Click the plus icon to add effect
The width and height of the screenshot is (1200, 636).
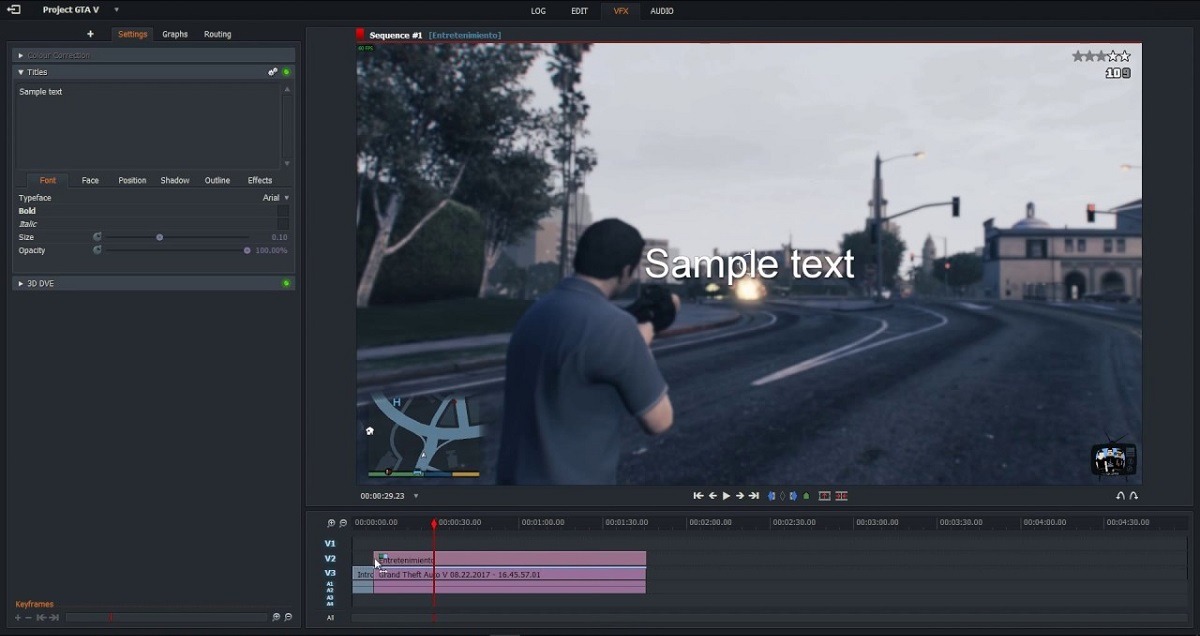[x=90, y=34]
